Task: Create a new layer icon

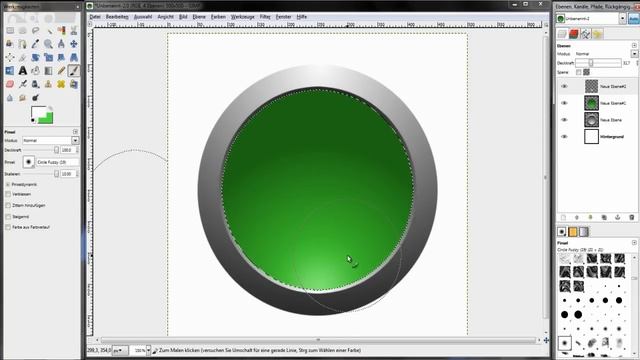Action: (563, 218)
